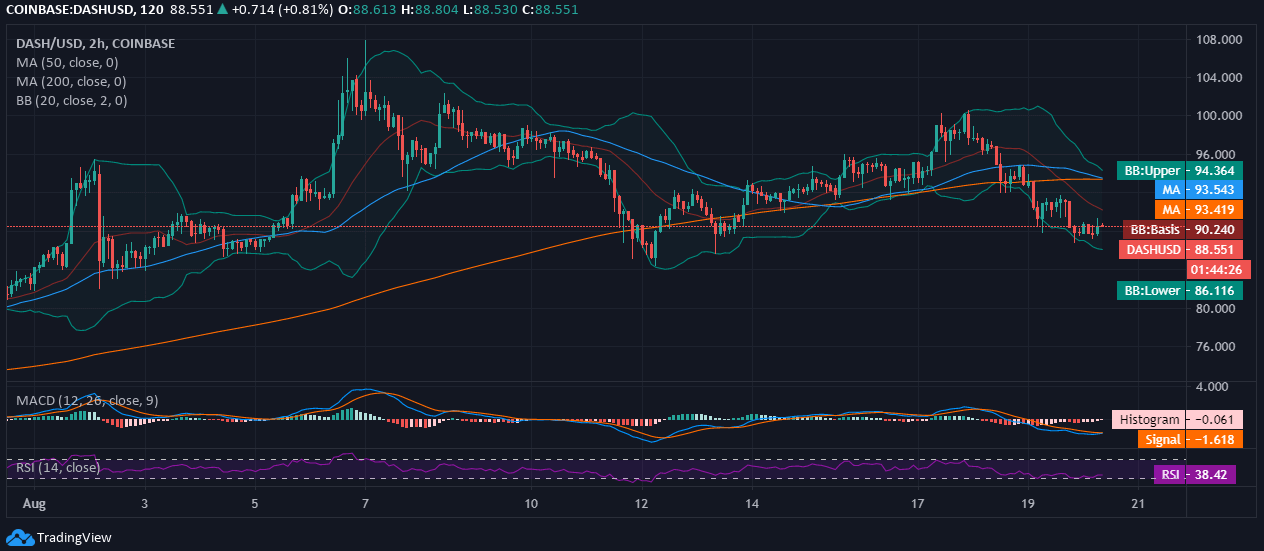Click the Histogram -0.061 value label

point(1176,420)
